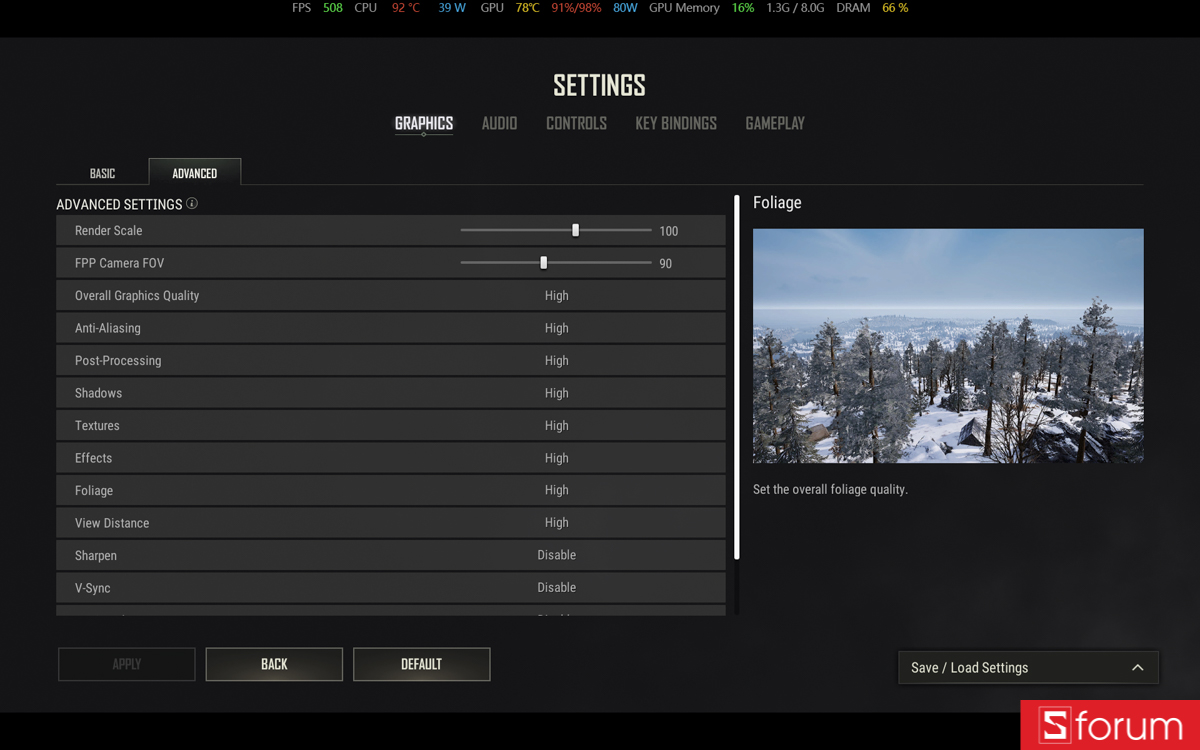Screen dimensions: 1200x750
Task: Click the Save / Load Settings chevron arrow
Action: tap(1137, 668)
